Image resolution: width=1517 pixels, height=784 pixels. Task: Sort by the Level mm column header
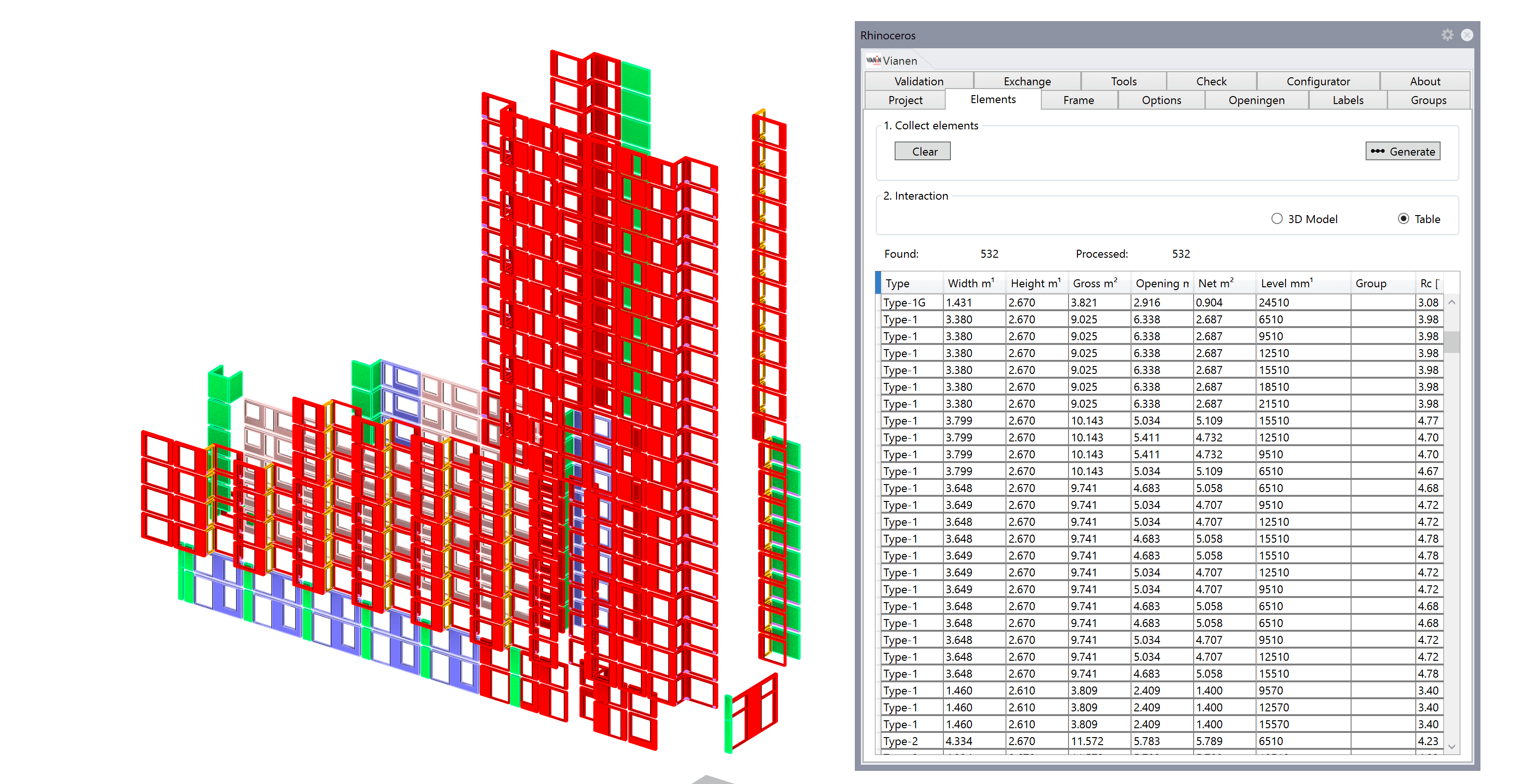coord(1303,284)
